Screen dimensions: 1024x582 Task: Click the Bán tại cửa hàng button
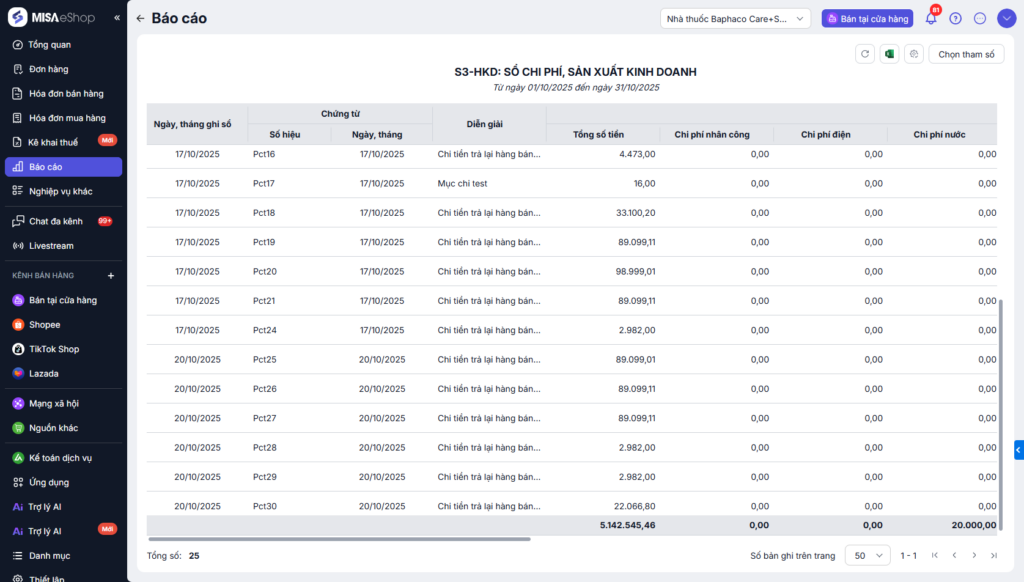point(867,18)
